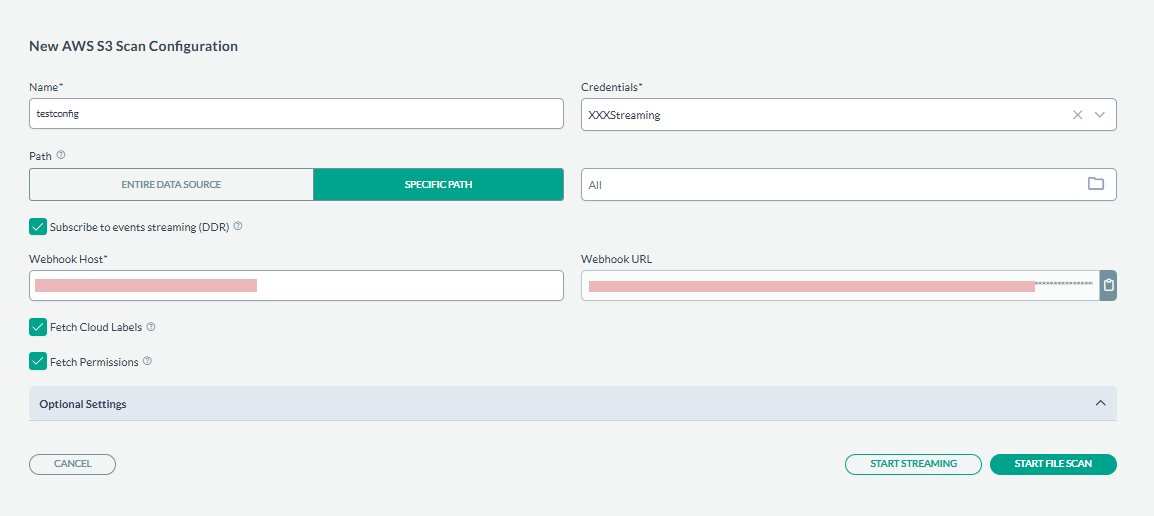Disable the Fetch Permissions checkbox
Viewport: 1154px width, 516px height.
38,362
